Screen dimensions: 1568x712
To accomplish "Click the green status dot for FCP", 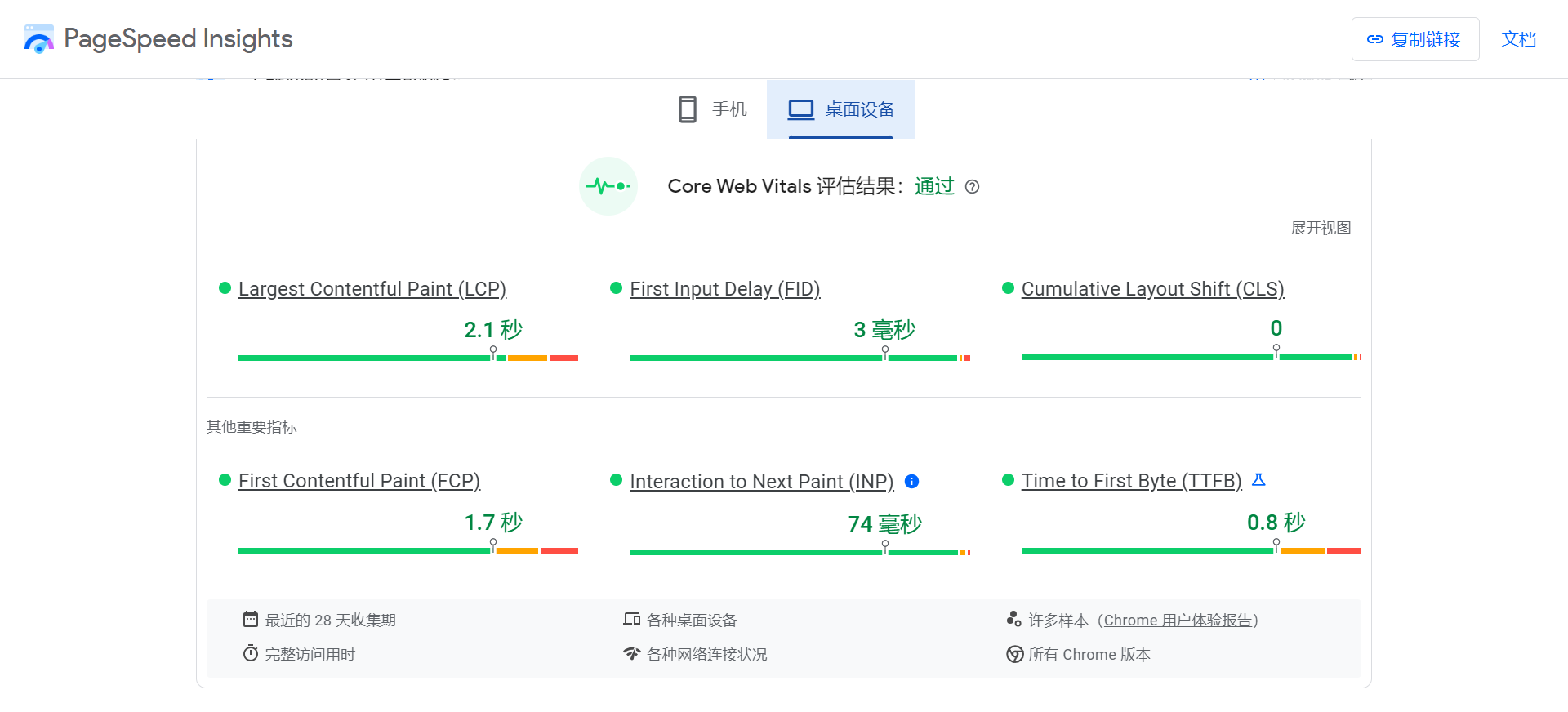I will click(225, 479).
